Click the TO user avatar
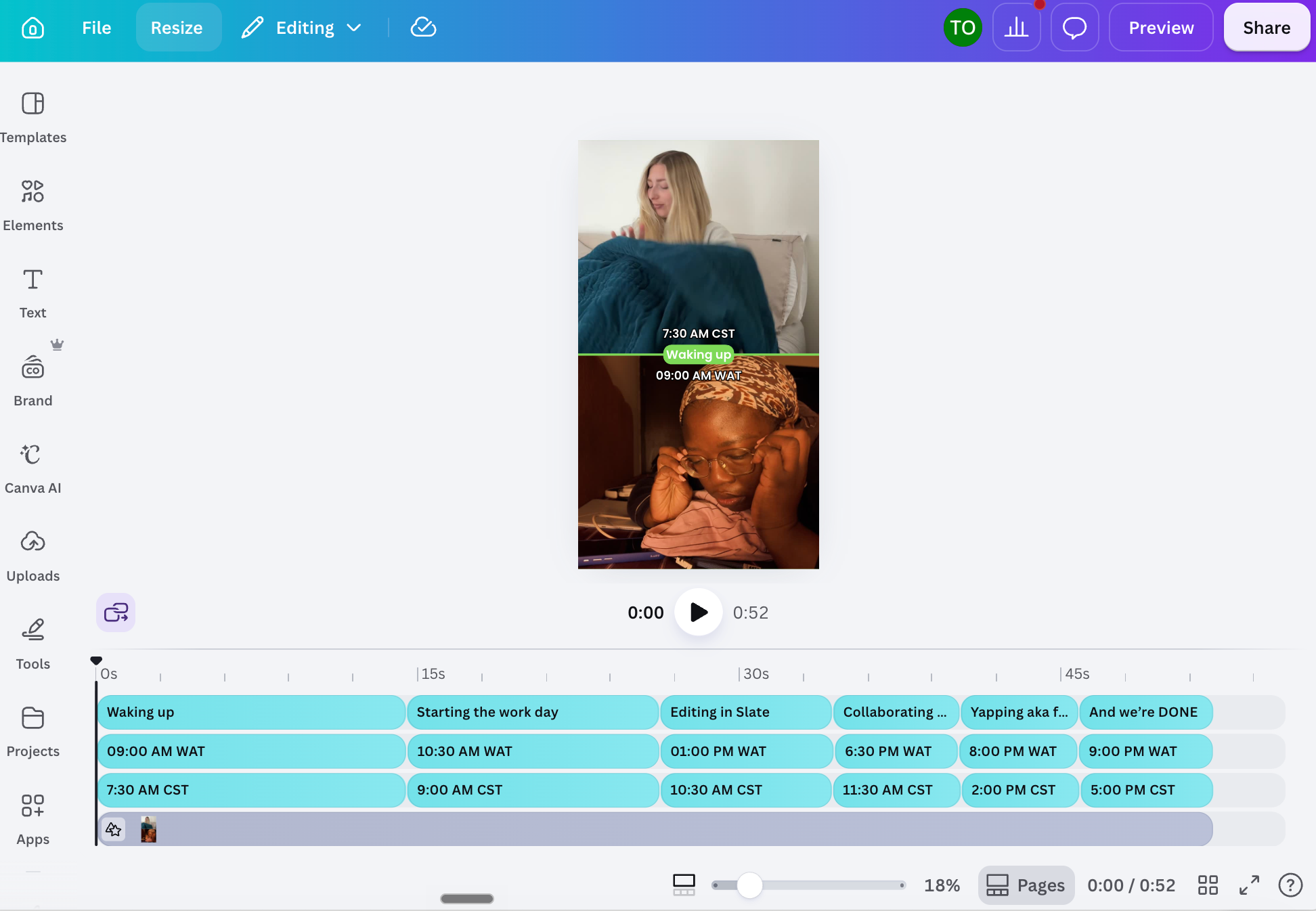Screen dimensions: 1316x911 [x=963, y=28]
